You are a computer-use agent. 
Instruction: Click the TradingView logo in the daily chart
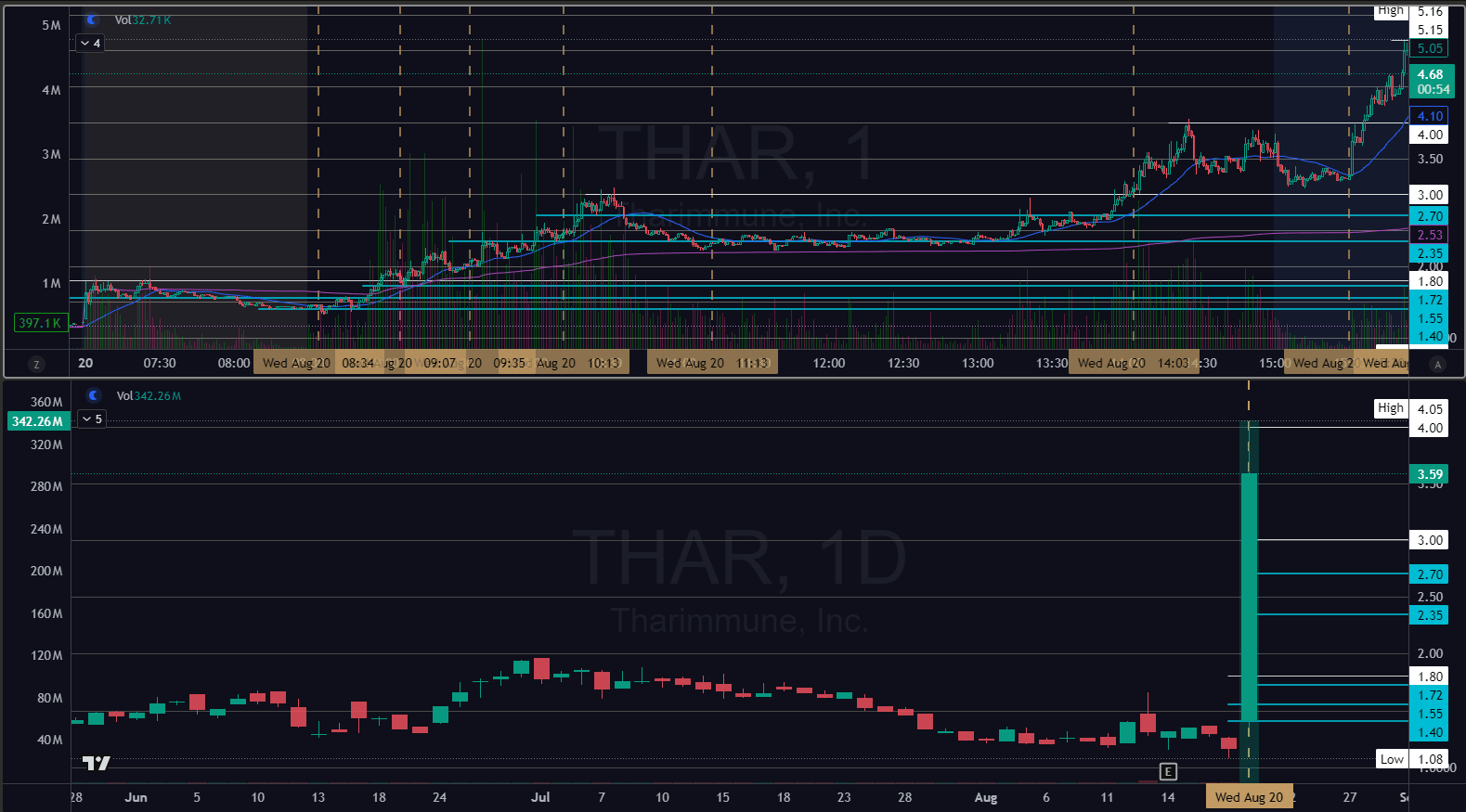point(97,763)
